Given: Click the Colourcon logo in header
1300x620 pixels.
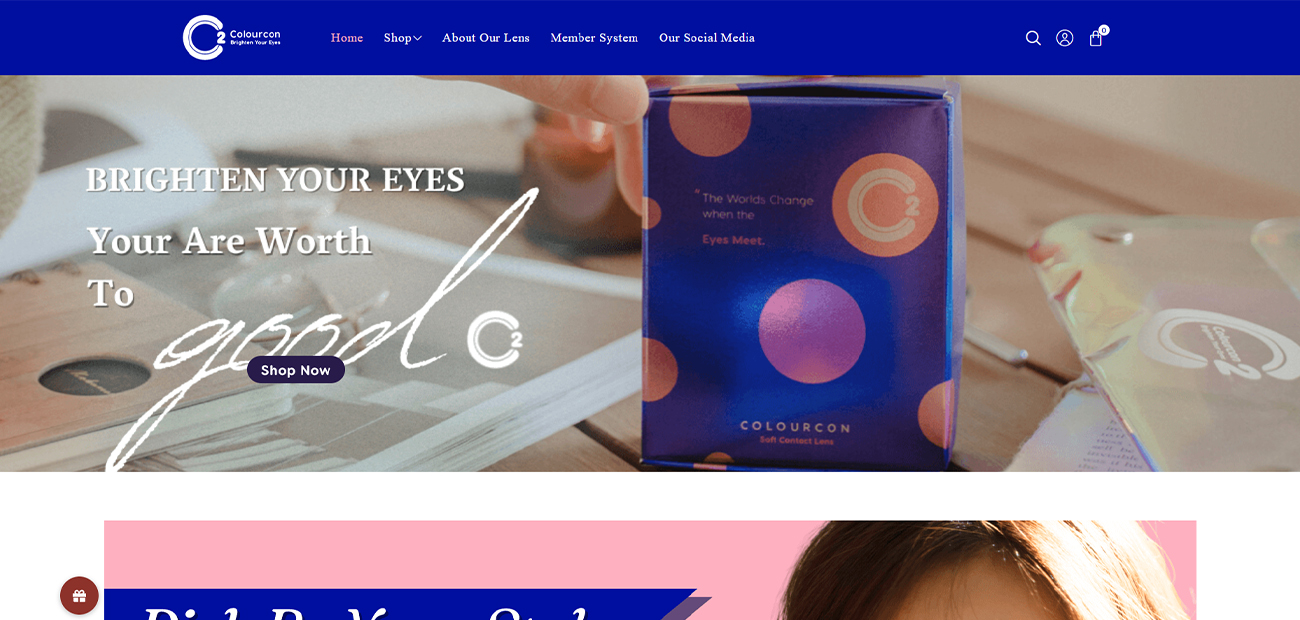Looking at the screenshot, I should 232,38.
